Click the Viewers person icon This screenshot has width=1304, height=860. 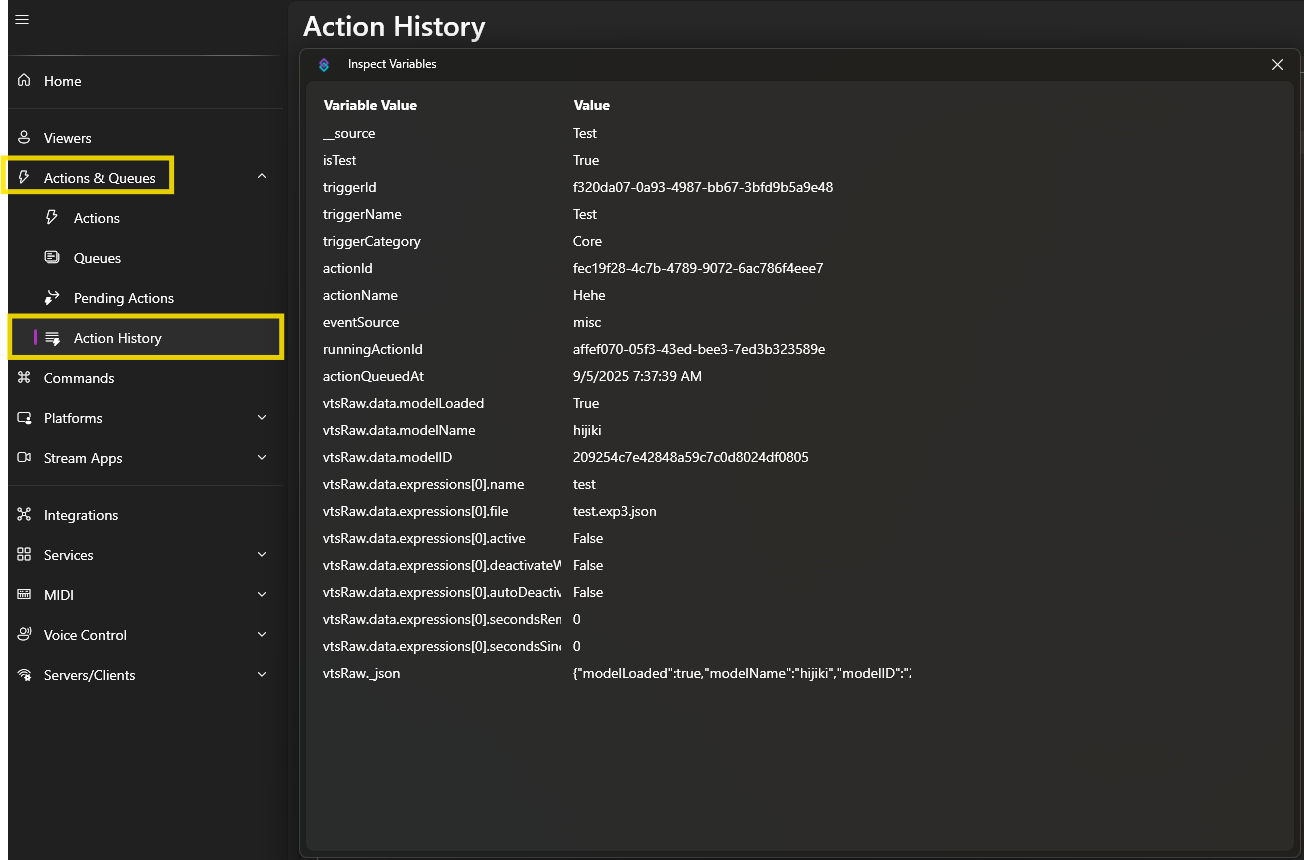(24, 138)
